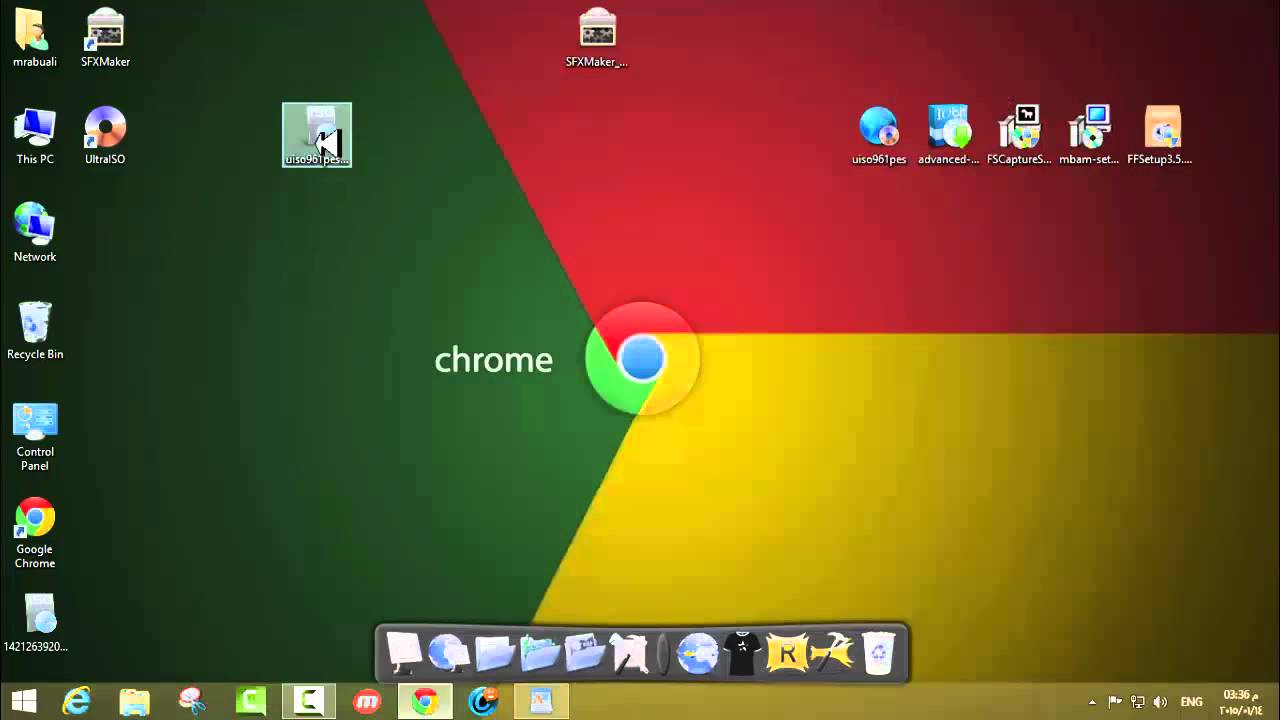Launch Internet Explorer from the taskbar
The width and height of the screenshot is (1280, 720).
(x=77, y=702)
